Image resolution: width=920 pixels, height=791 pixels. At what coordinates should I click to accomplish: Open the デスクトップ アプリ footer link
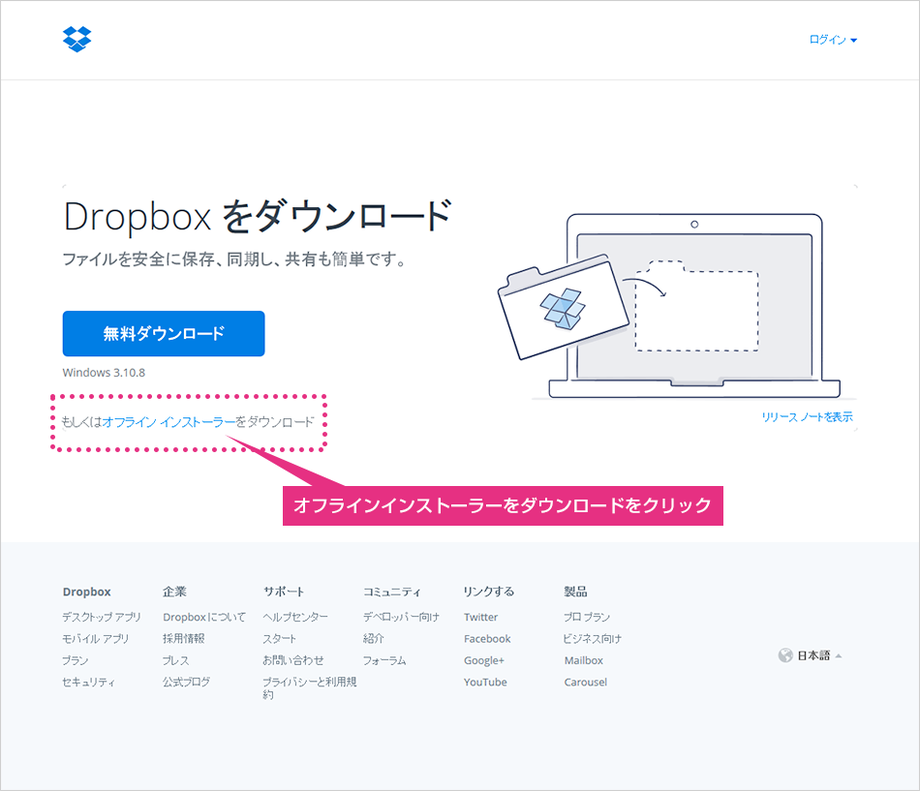(102, 617)
